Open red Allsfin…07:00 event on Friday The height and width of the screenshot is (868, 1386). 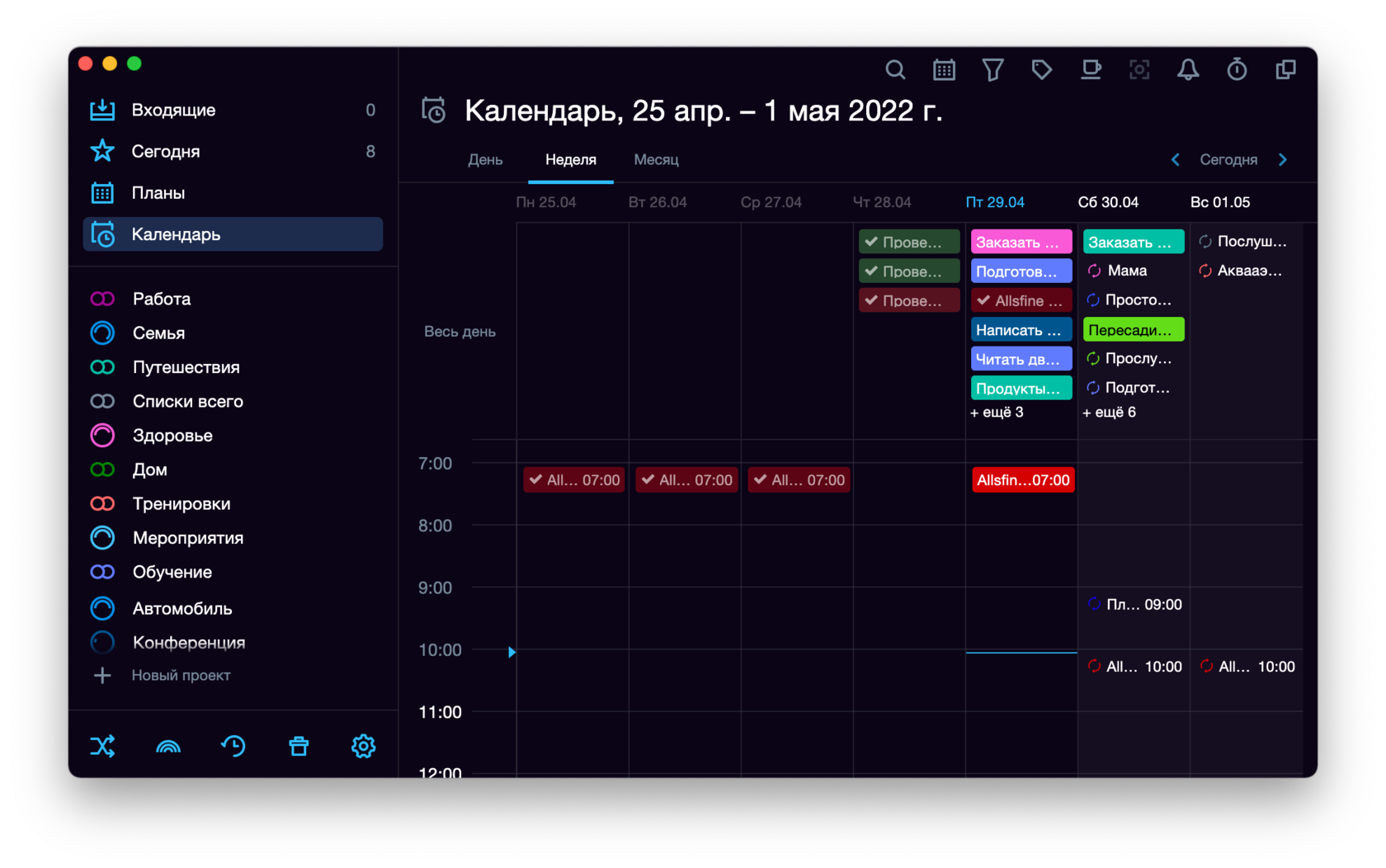click(1023, 480)
